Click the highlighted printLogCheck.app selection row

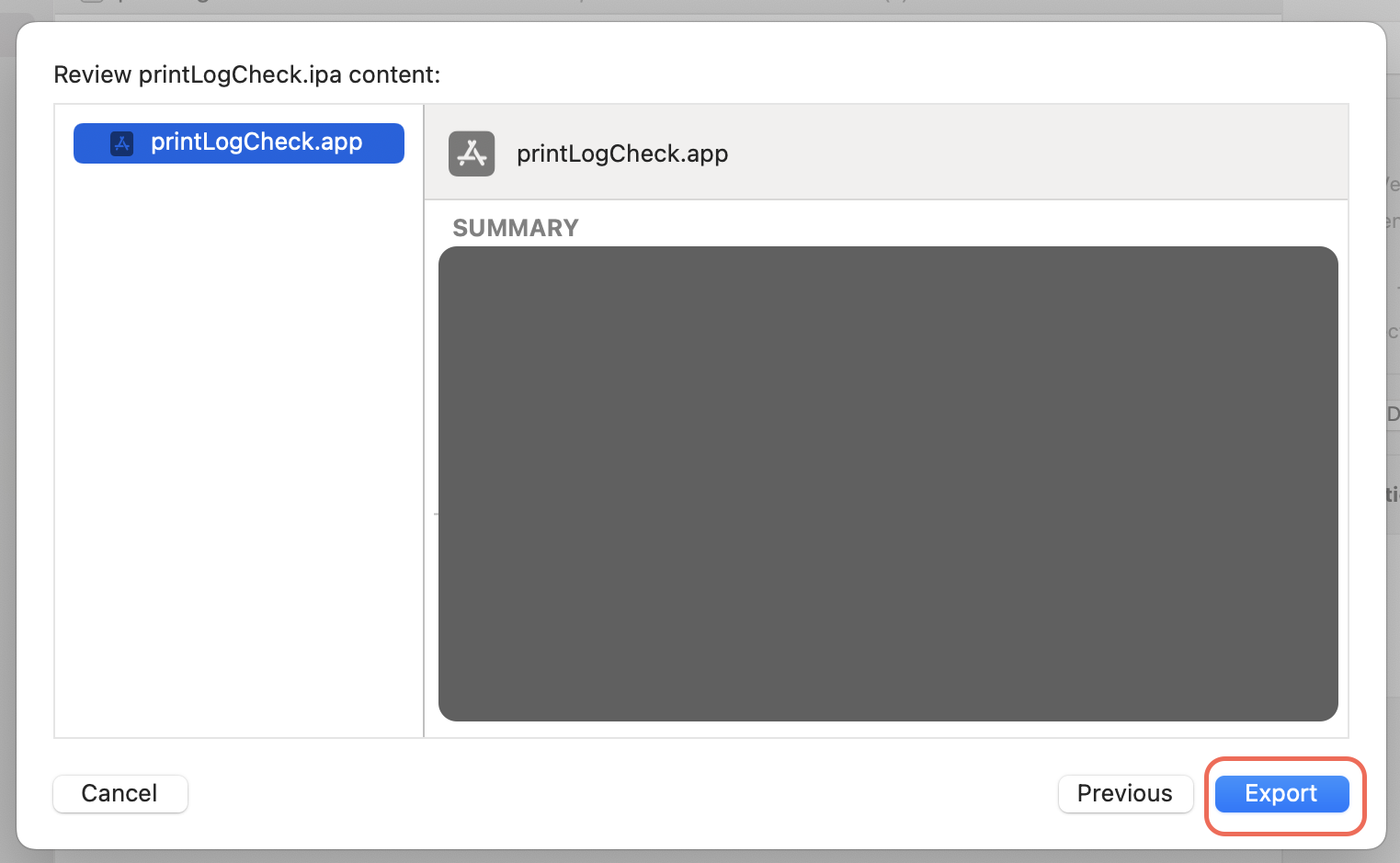238,142
